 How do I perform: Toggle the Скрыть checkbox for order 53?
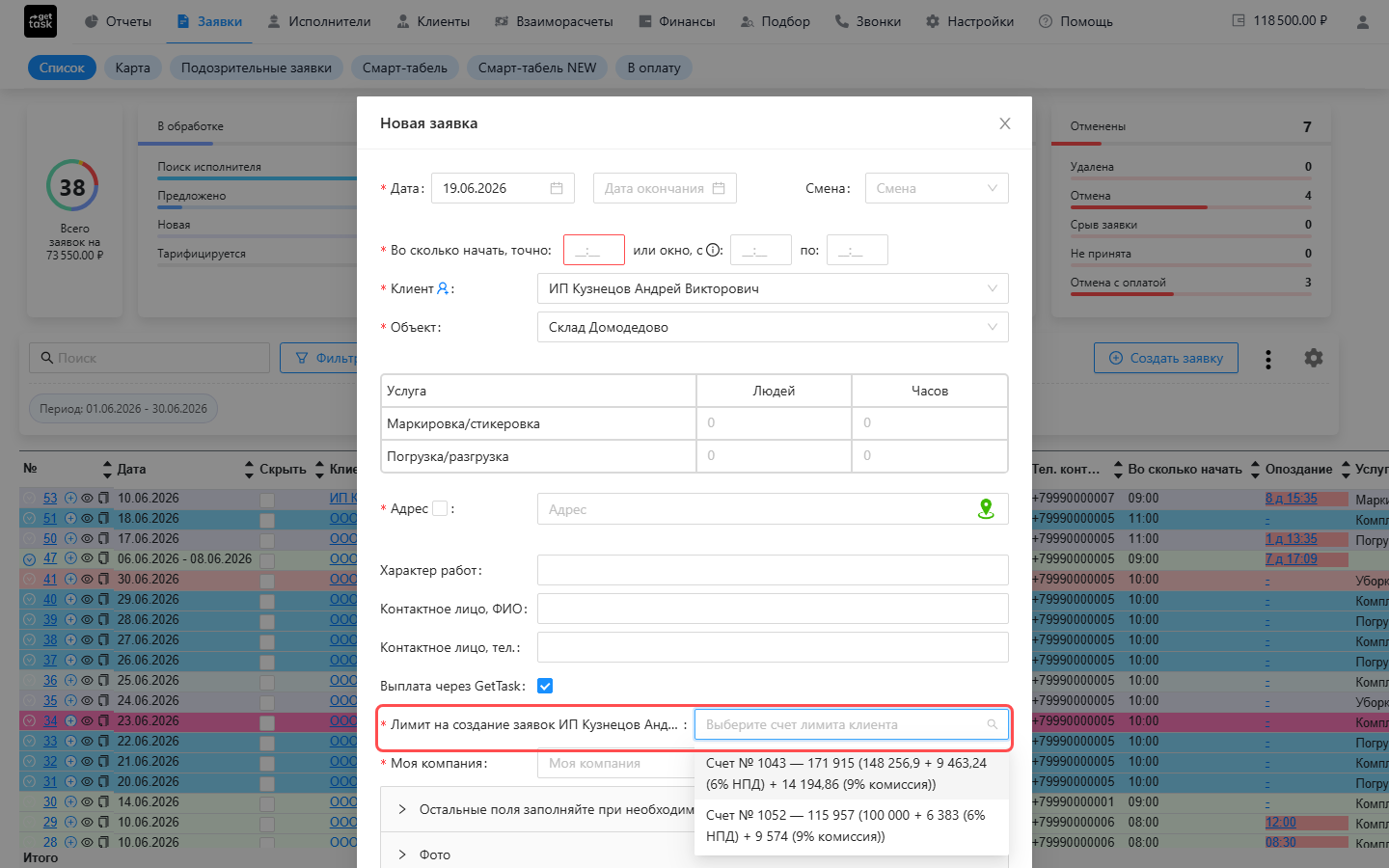click(267, 500)
